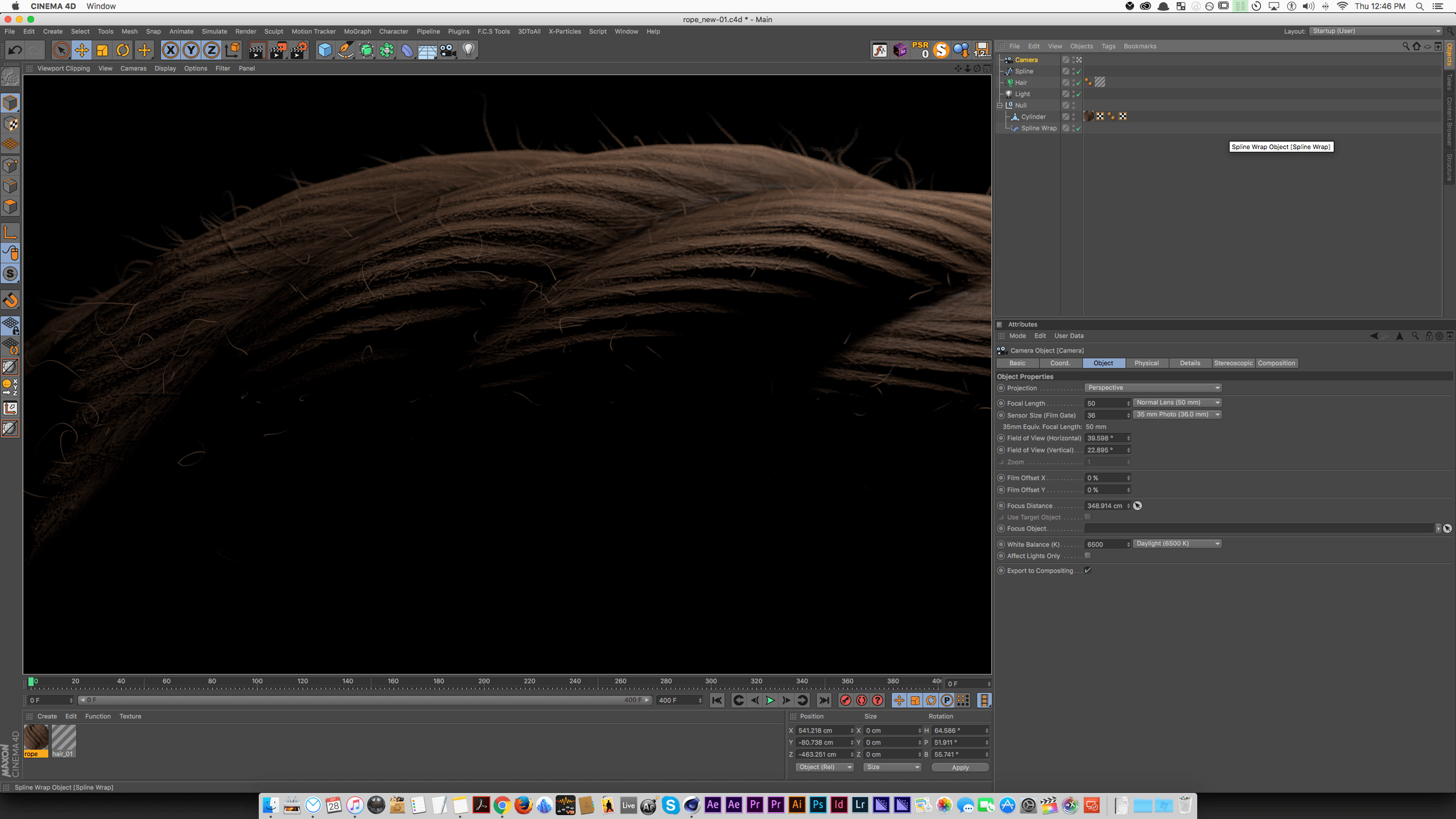Image resolution: width=1456 pixels, height=819 pixels.
Task: Toggle Export to Compositing checkbox
Action: click(x=1087, y=571)
